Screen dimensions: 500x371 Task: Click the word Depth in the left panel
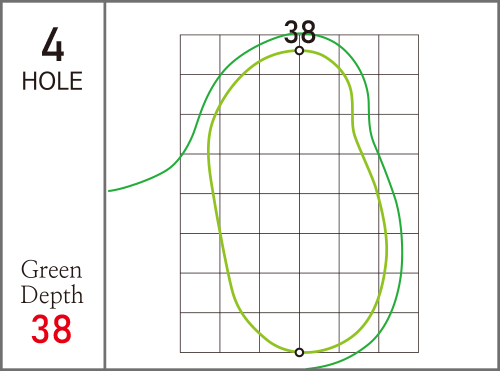[52, 295]
